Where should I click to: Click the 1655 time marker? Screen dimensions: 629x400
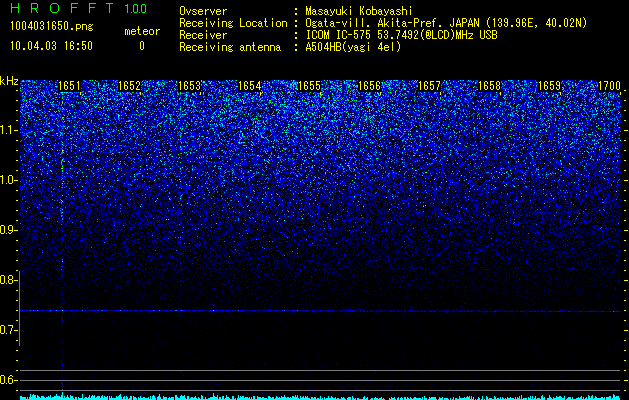coord(309,86)
